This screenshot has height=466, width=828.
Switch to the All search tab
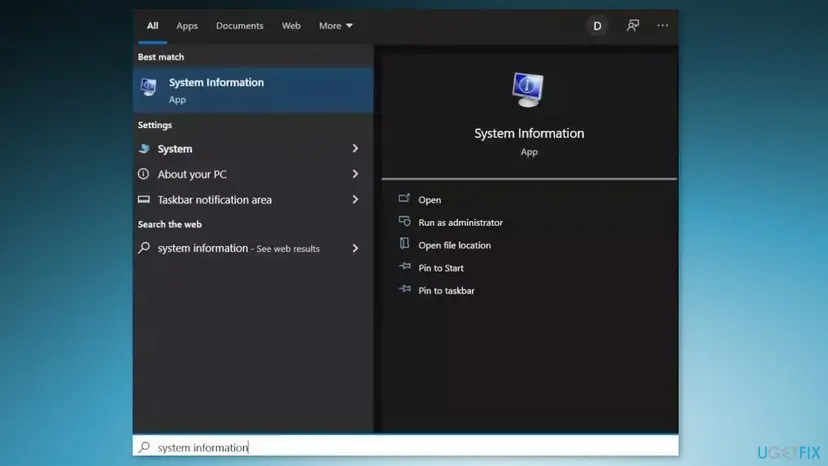[x=153, y=25]
